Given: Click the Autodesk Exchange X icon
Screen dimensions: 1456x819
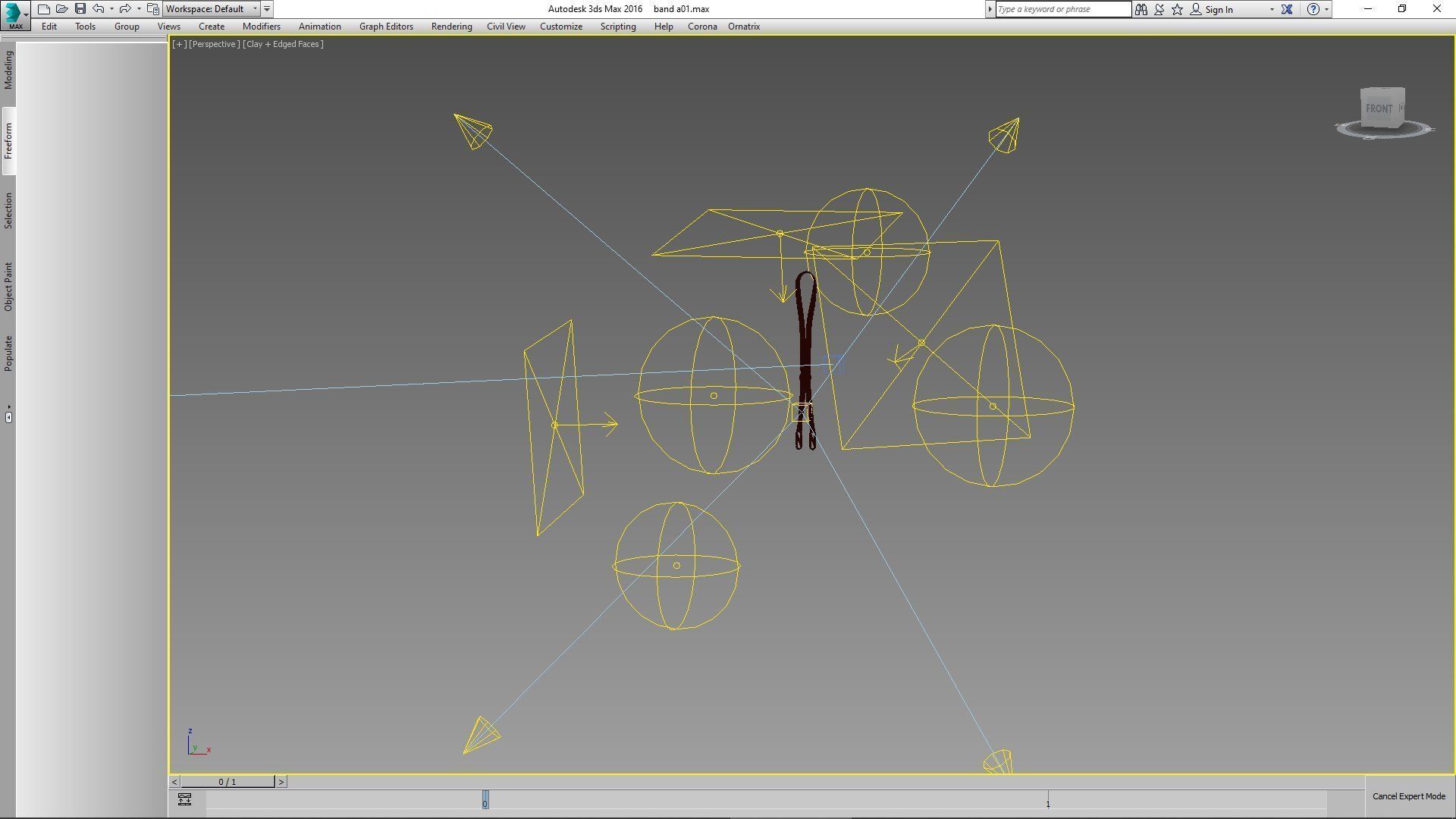Looking at the screenshot, I should [1287, 9].
